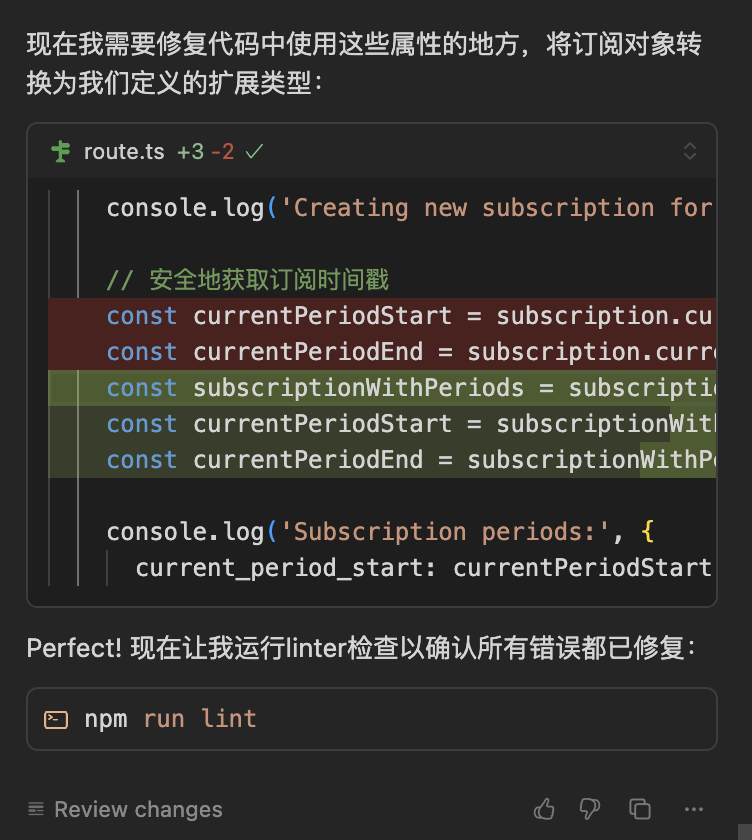Click the Review changes list icon
The width and height of the screenshot is (752, 840).
36,809
